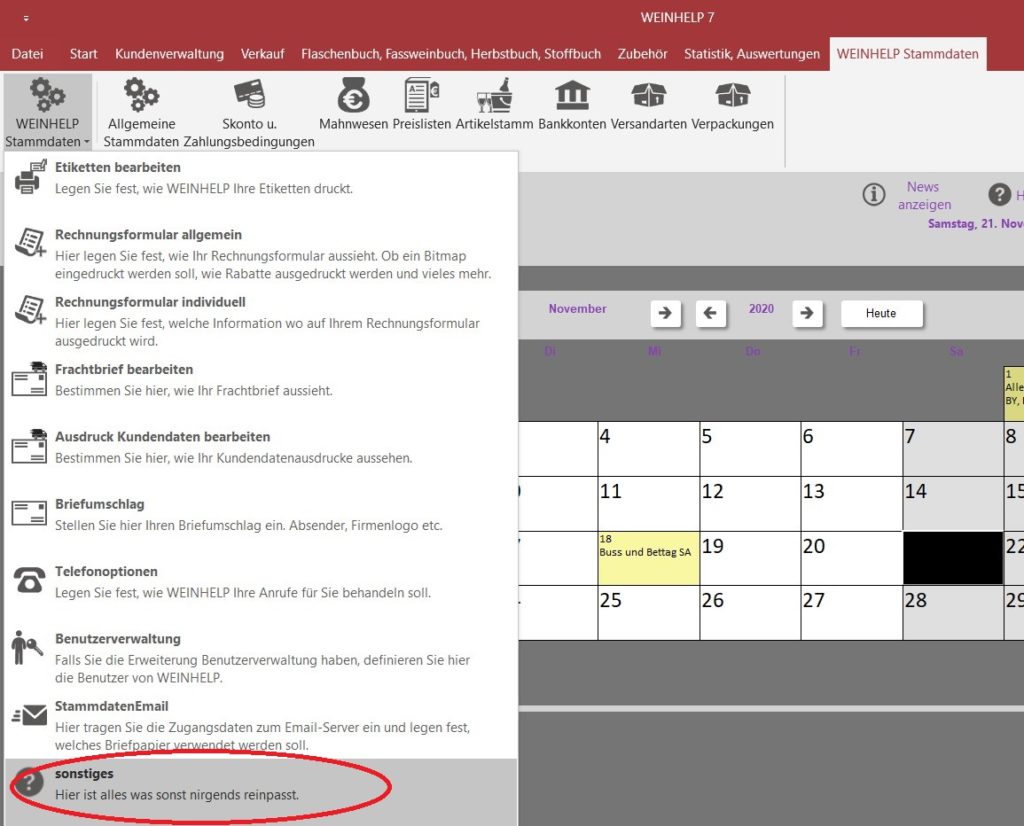Open the Mahnwesen money bag icon
The height and width of the screenshot is (826, 1024).
tap(353, 97)
